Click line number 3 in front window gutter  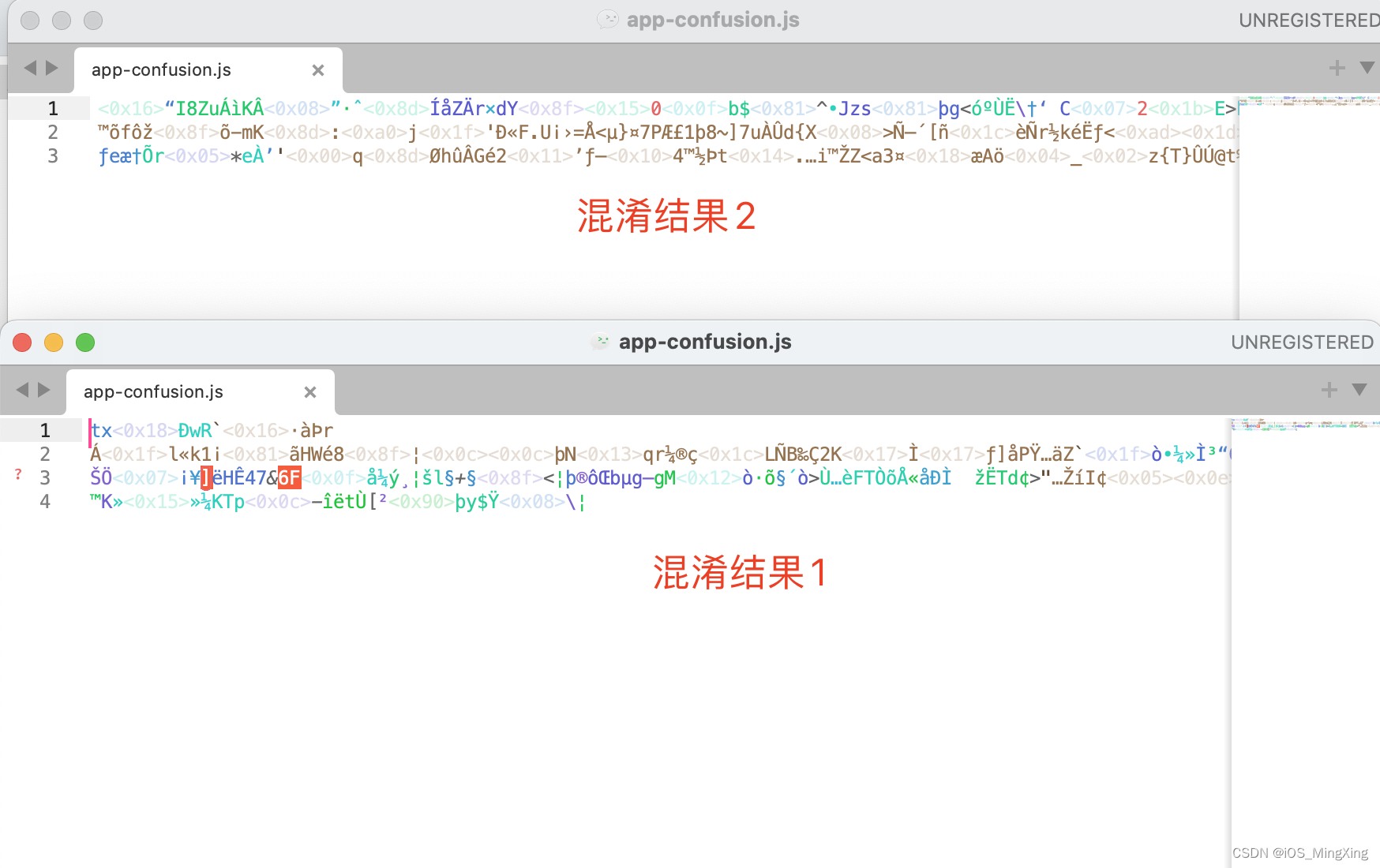[x=45, y=477]
